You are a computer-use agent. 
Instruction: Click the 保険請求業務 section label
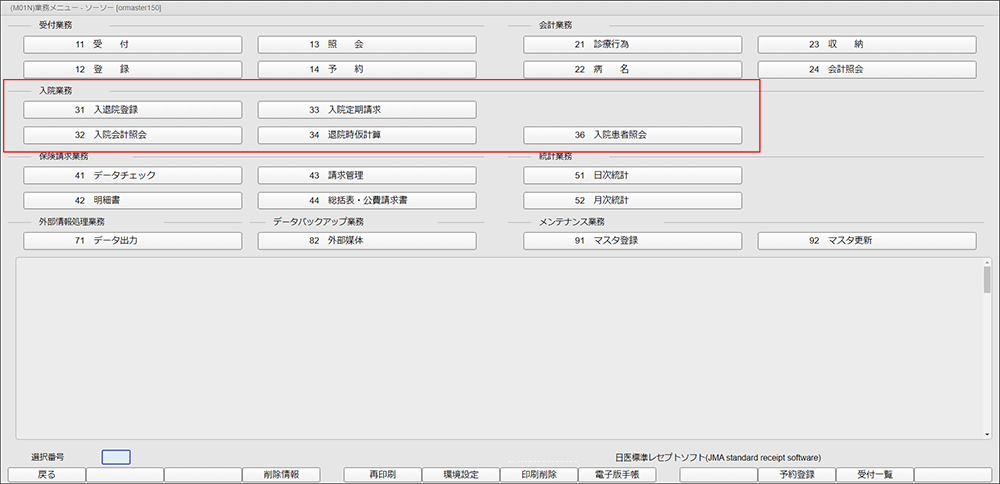tap(64, 156)
